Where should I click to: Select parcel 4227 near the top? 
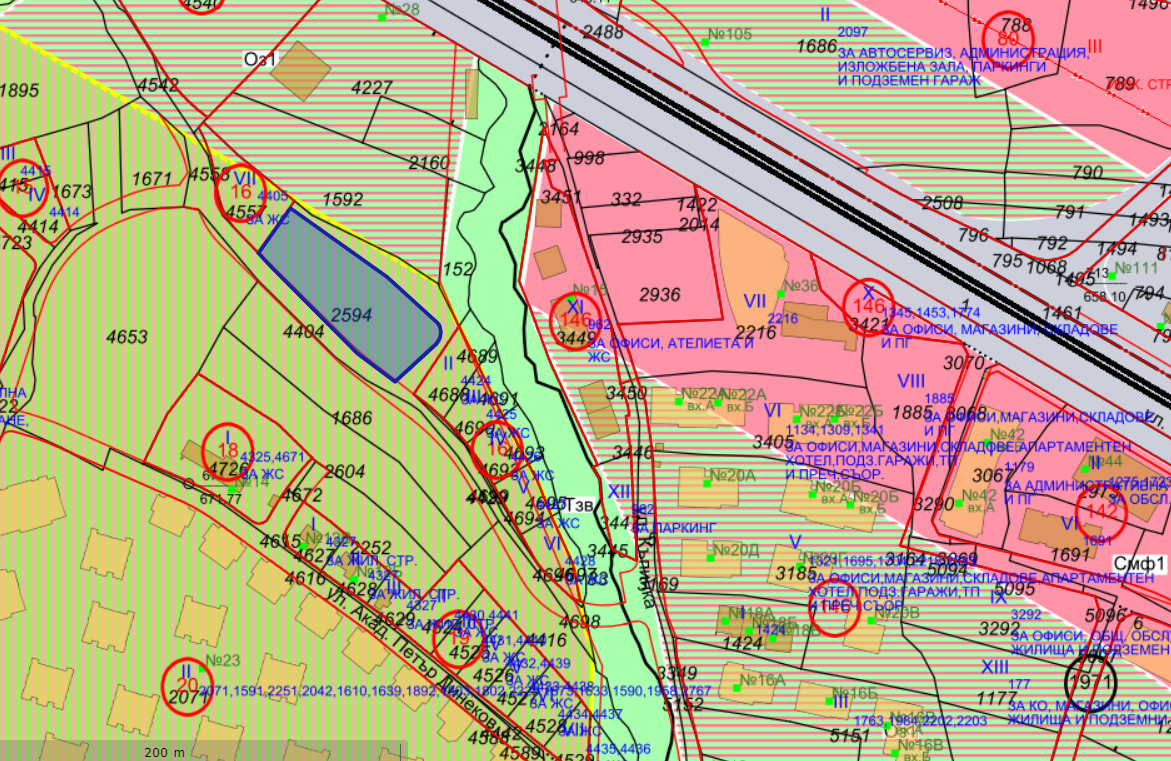point(372,88)
